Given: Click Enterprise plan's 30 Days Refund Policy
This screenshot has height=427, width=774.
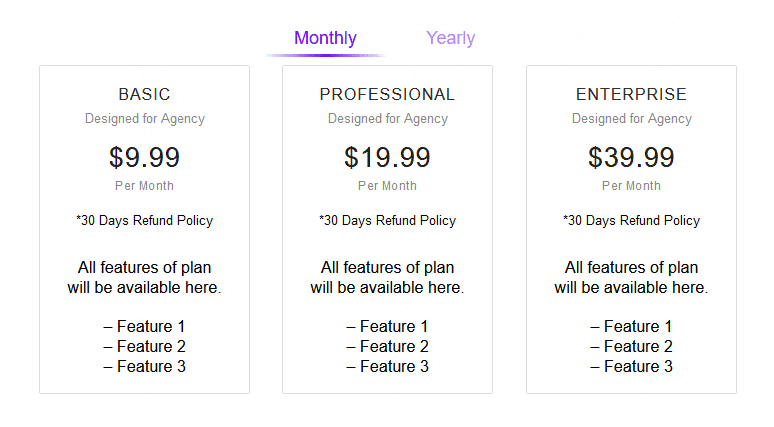Looking at the screenshot, I should 631,220.
